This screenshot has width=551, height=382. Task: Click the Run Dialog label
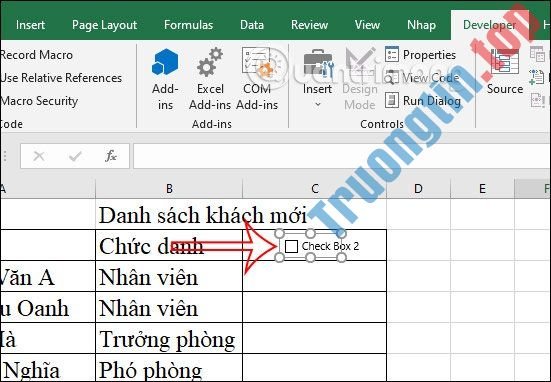[x=432, y=101]
